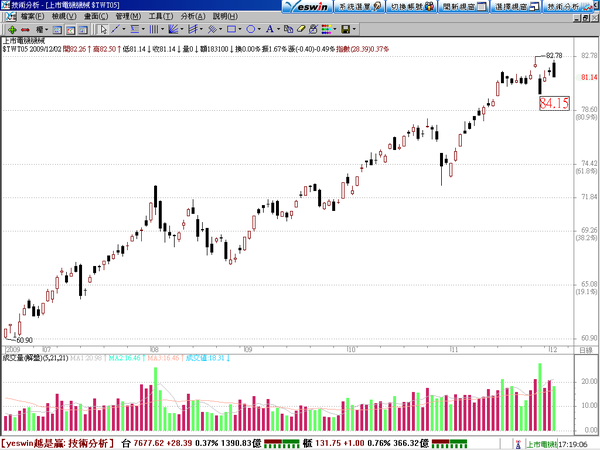This screenshot has width=600, height=450.
Task: Click the 17:19:06 clock in status bar
Action: tap(573, 445)
